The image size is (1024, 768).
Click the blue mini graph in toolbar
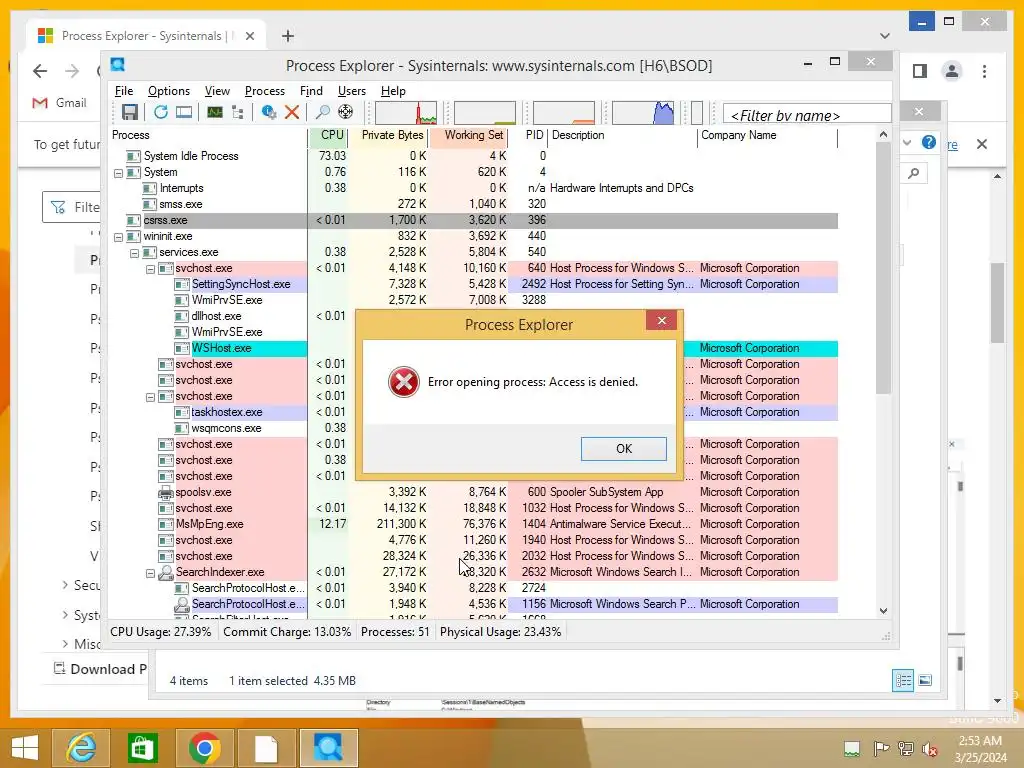(643, 112)
